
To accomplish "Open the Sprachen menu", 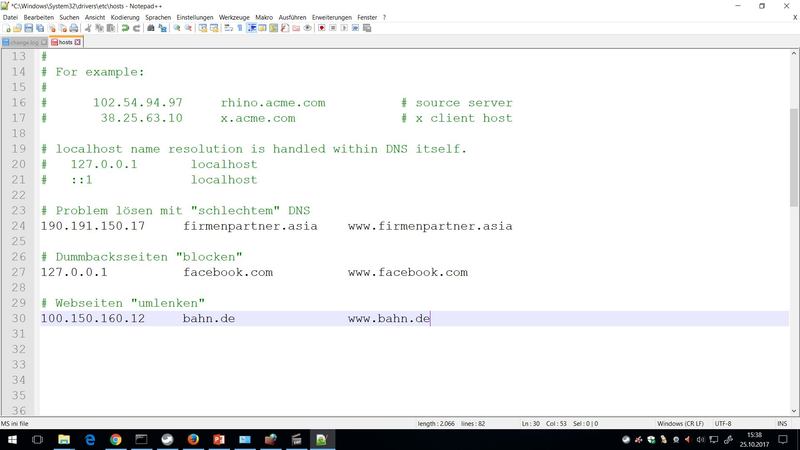I will 158,17.
